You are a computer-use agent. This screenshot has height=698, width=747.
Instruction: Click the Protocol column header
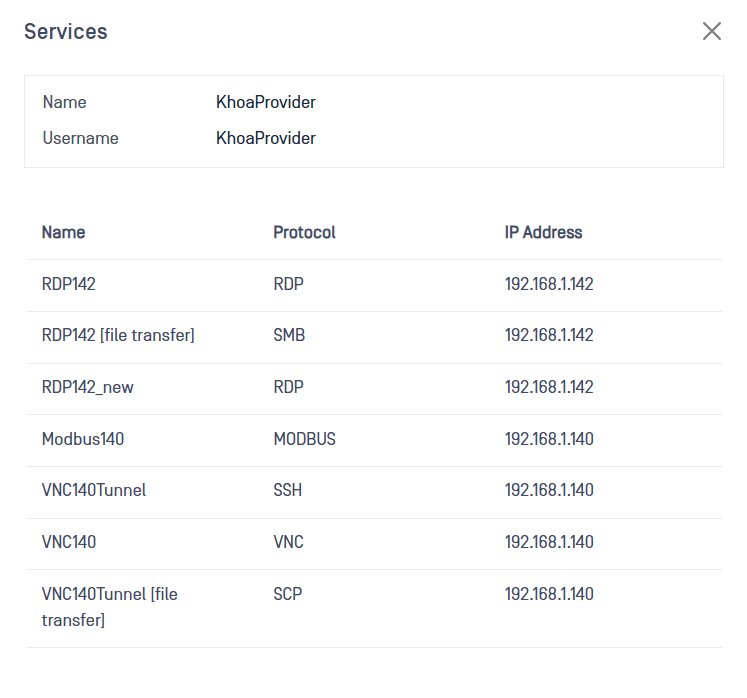pos(304,232)
